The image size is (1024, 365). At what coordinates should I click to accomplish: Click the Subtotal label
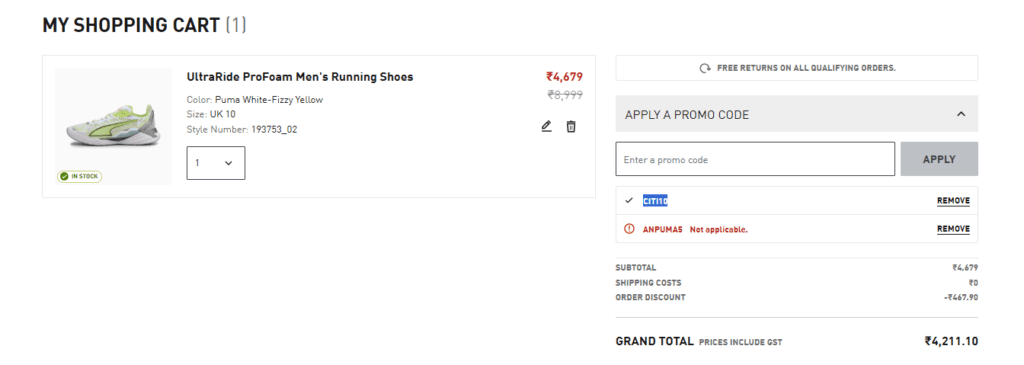point(636,268)
